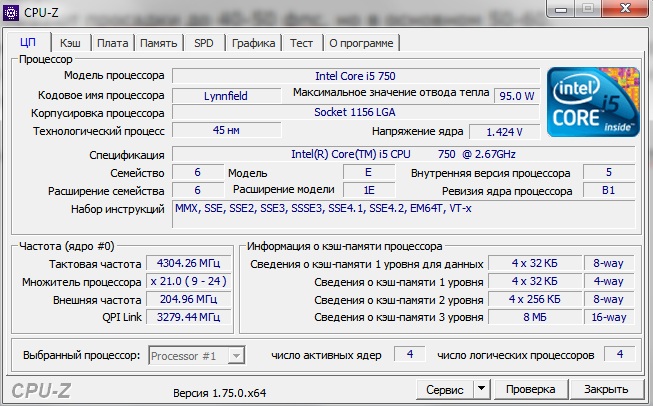
Task: Click the stepping value 5
Action: pos(609,172)
